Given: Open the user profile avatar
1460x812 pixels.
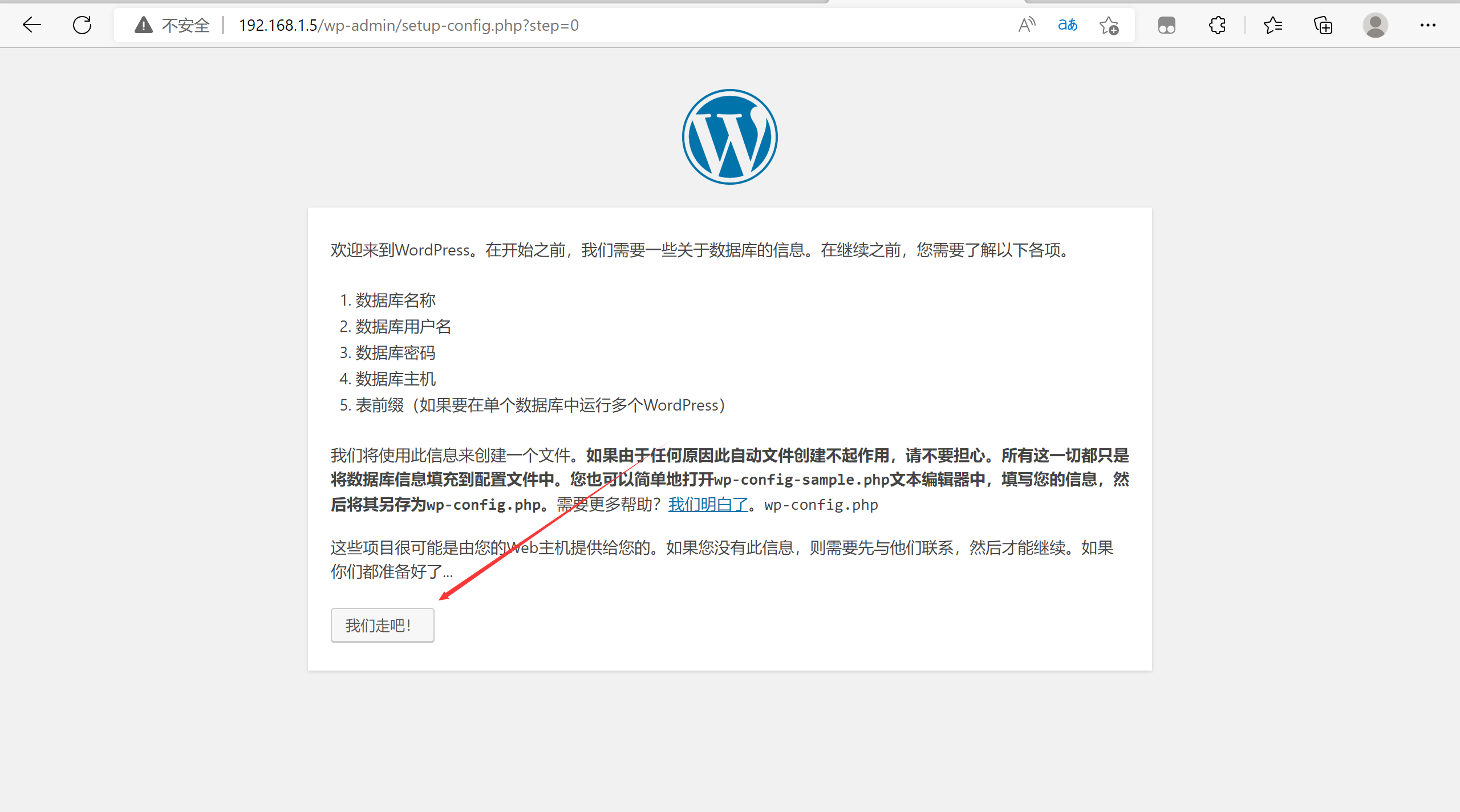Looking at the screenshot, I should 1376,25.
